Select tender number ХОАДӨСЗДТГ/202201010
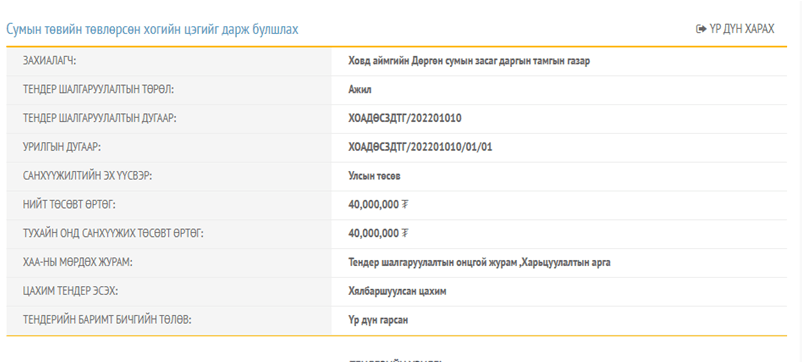The height and width of the screenshot is (362, 802). click(405, 119)
